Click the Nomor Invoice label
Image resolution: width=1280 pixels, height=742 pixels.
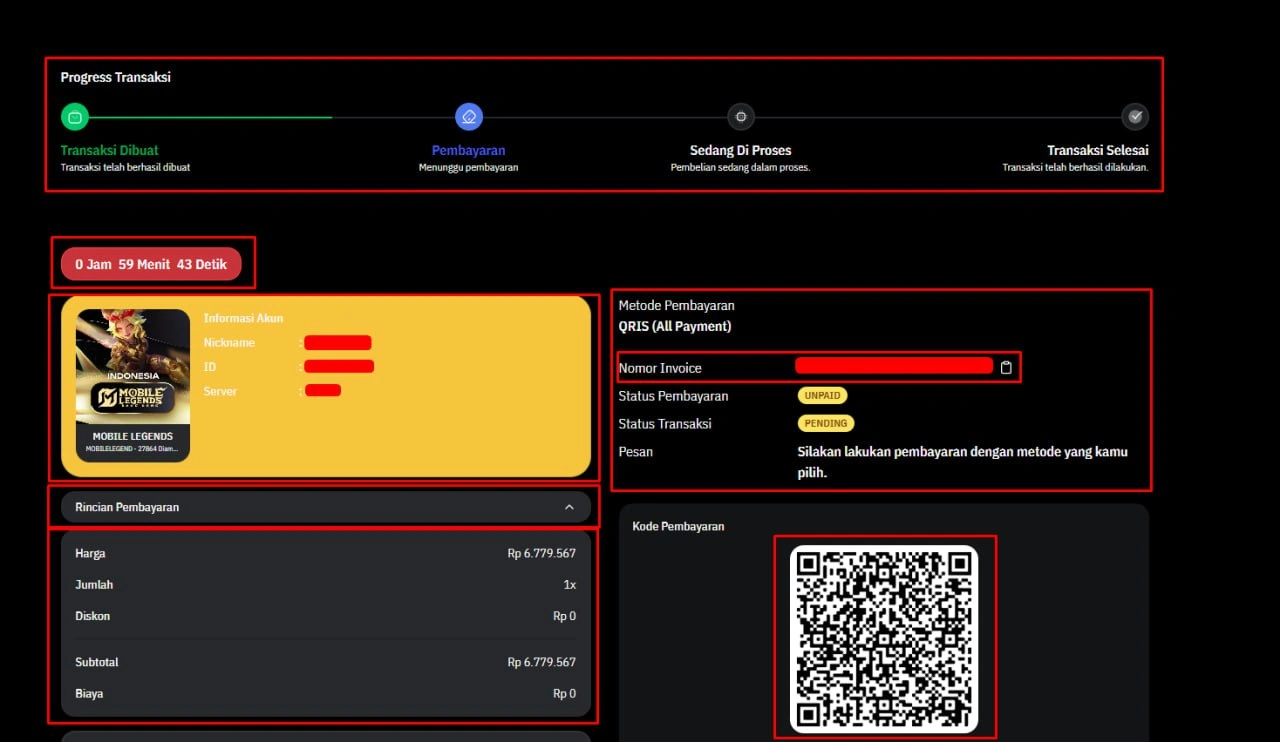pyautogui.click(x=660, y=368)
